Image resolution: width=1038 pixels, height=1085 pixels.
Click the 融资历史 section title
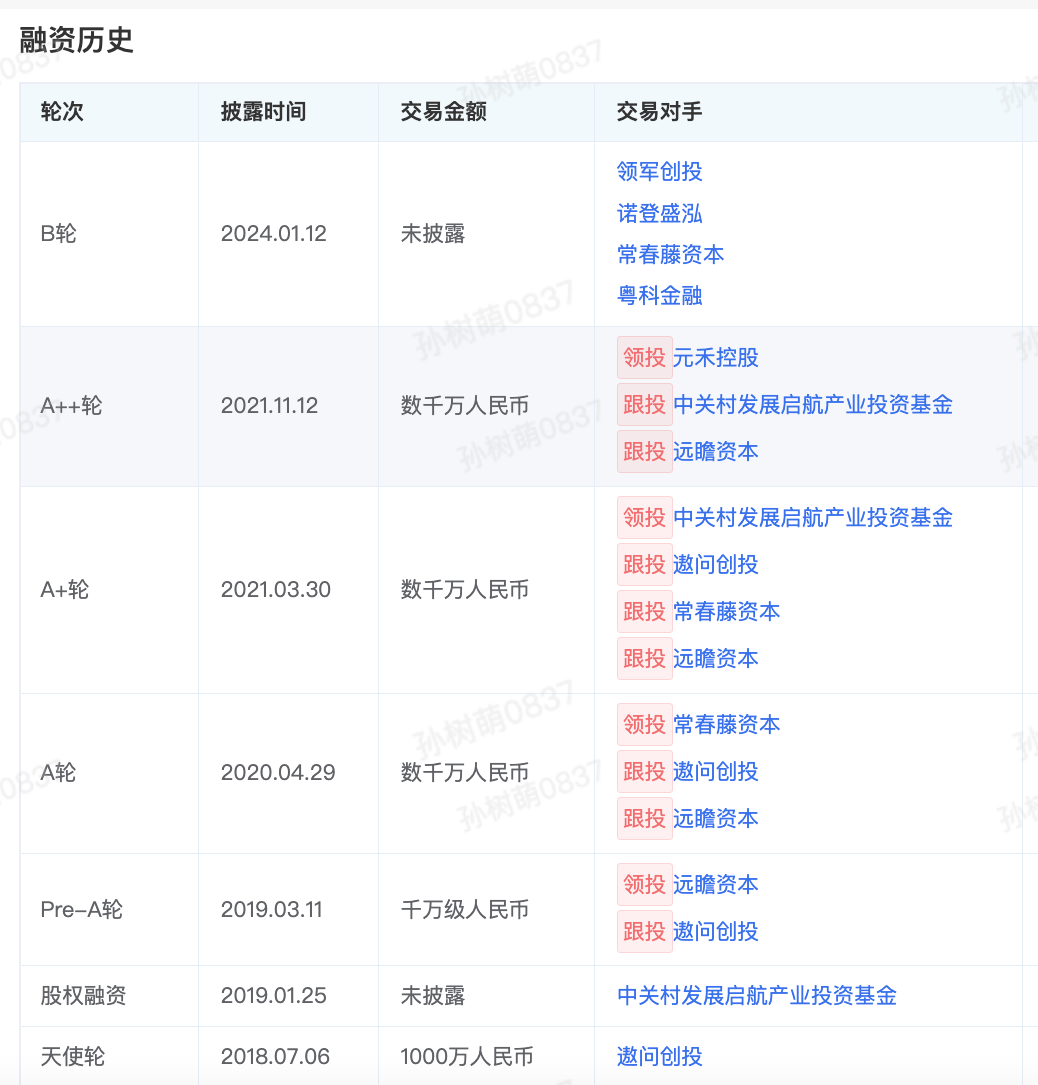(x=76, y=40)
